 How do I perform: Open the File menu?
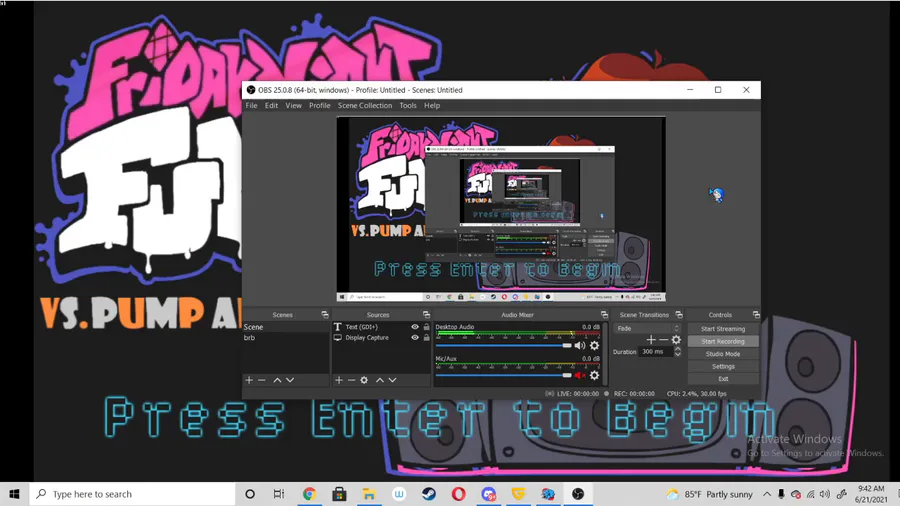click(251, 106)
